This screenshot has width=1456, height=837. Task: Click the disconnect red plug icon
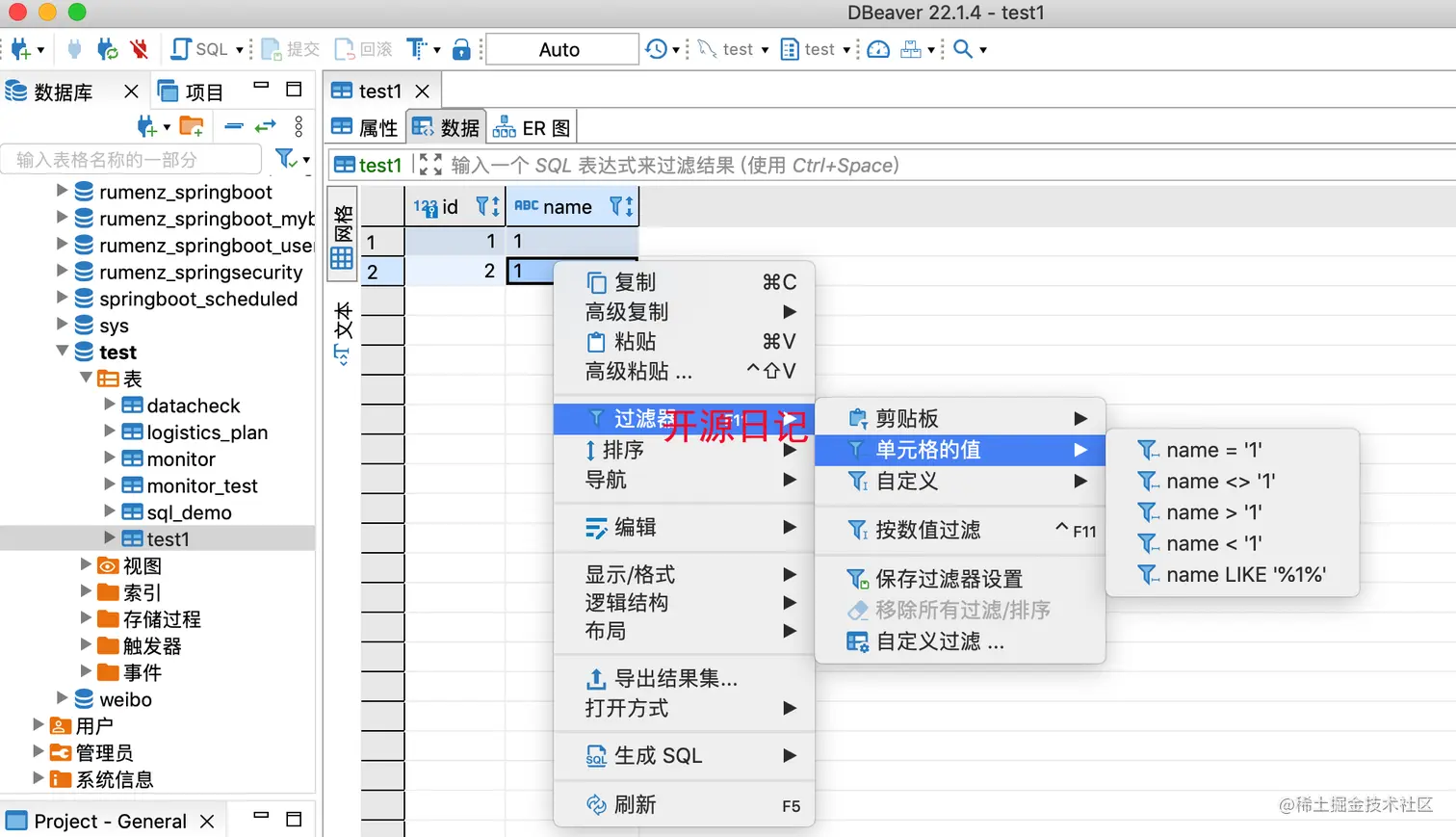(139, 49)
